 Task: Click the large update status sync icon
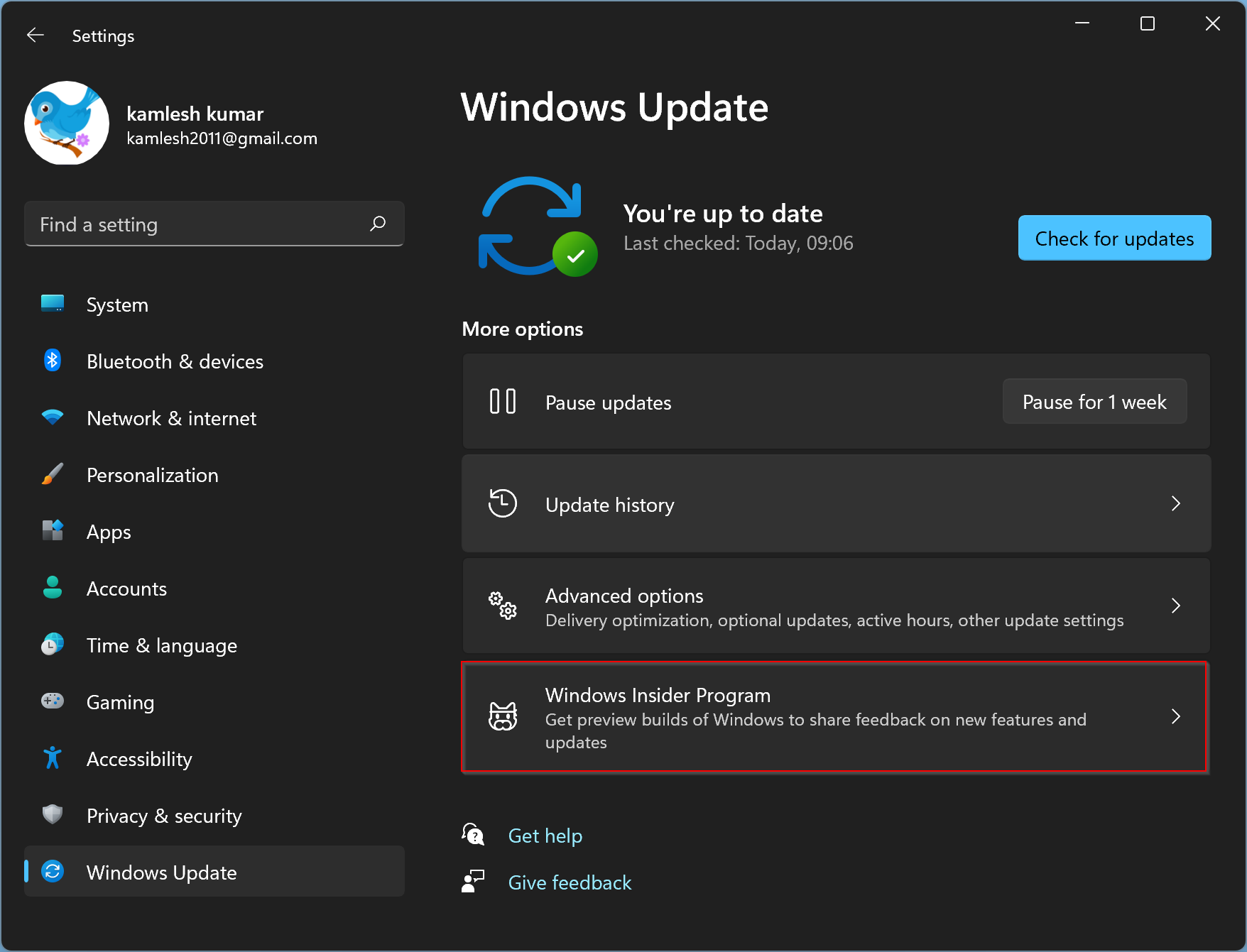[x=538, y=226]
